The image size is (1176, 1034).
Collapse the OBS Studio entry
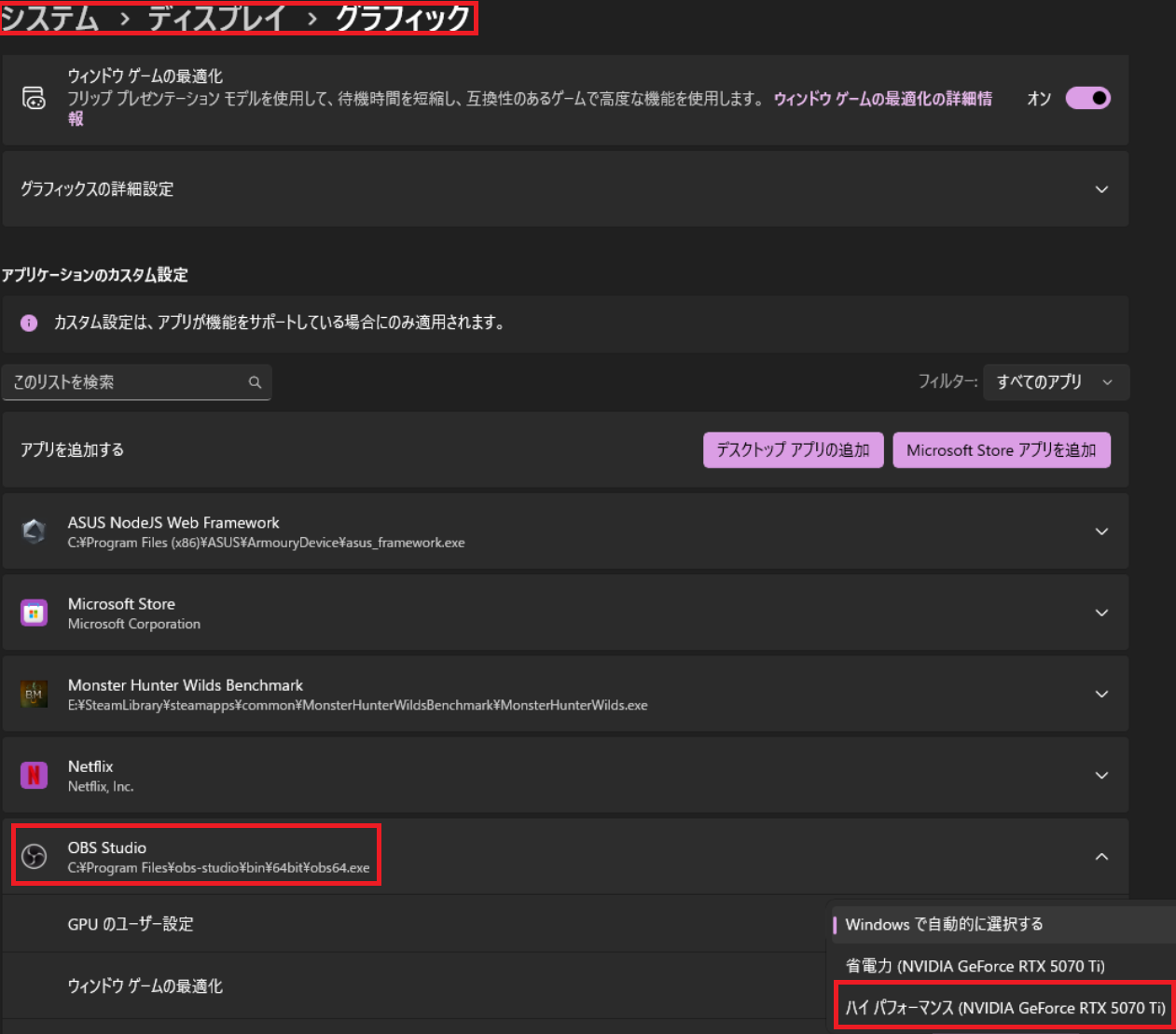pyautogui.click(x=1101, y=856)
